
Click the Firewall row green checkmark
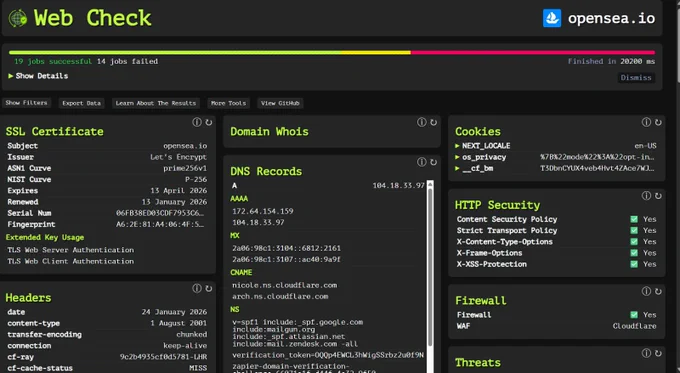(x=634, y=315)
